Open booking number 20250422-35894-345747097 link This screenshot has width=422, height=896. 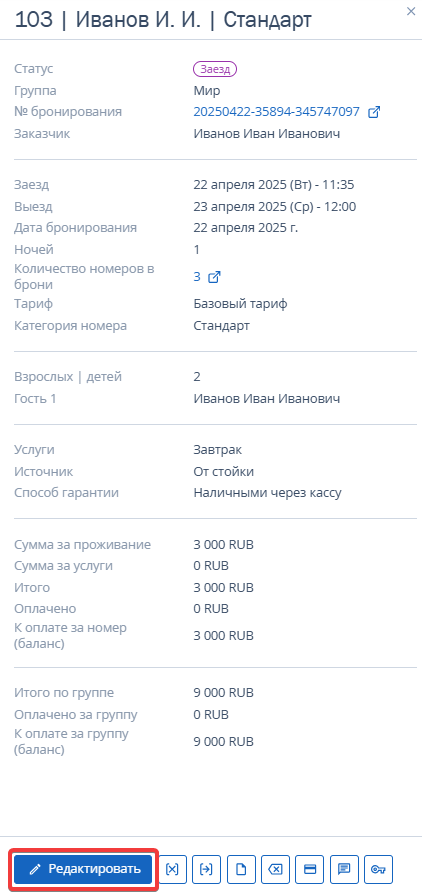[x=277, y=112]
